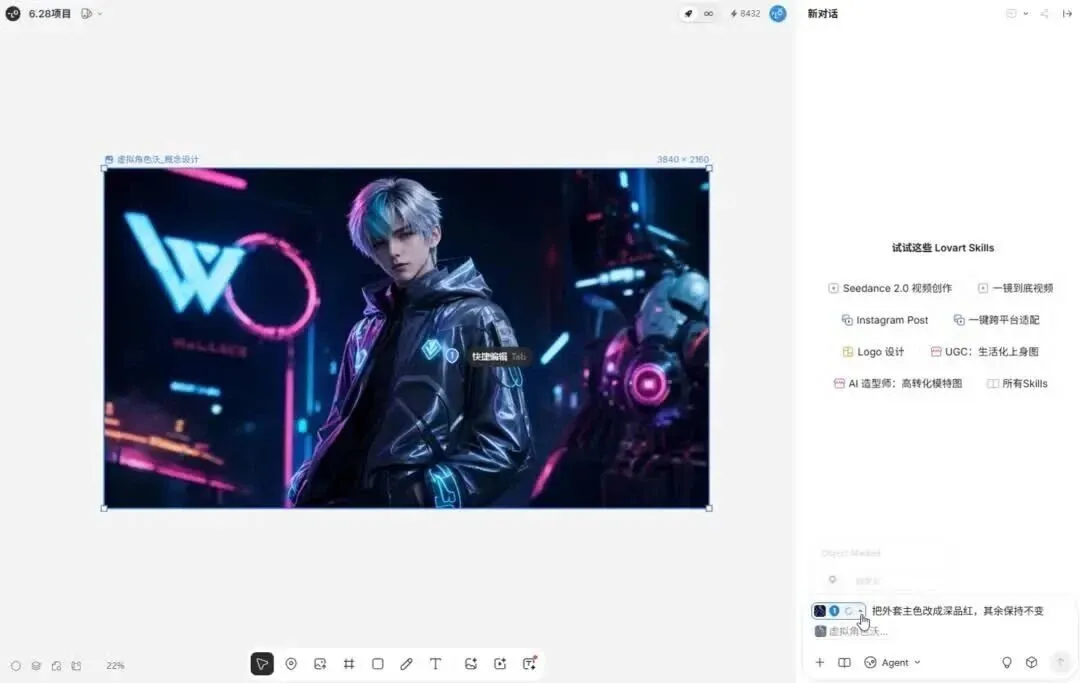Choose the Instagram Post skill
Viewport: 1080px width, 683px height.
point(884,319)
